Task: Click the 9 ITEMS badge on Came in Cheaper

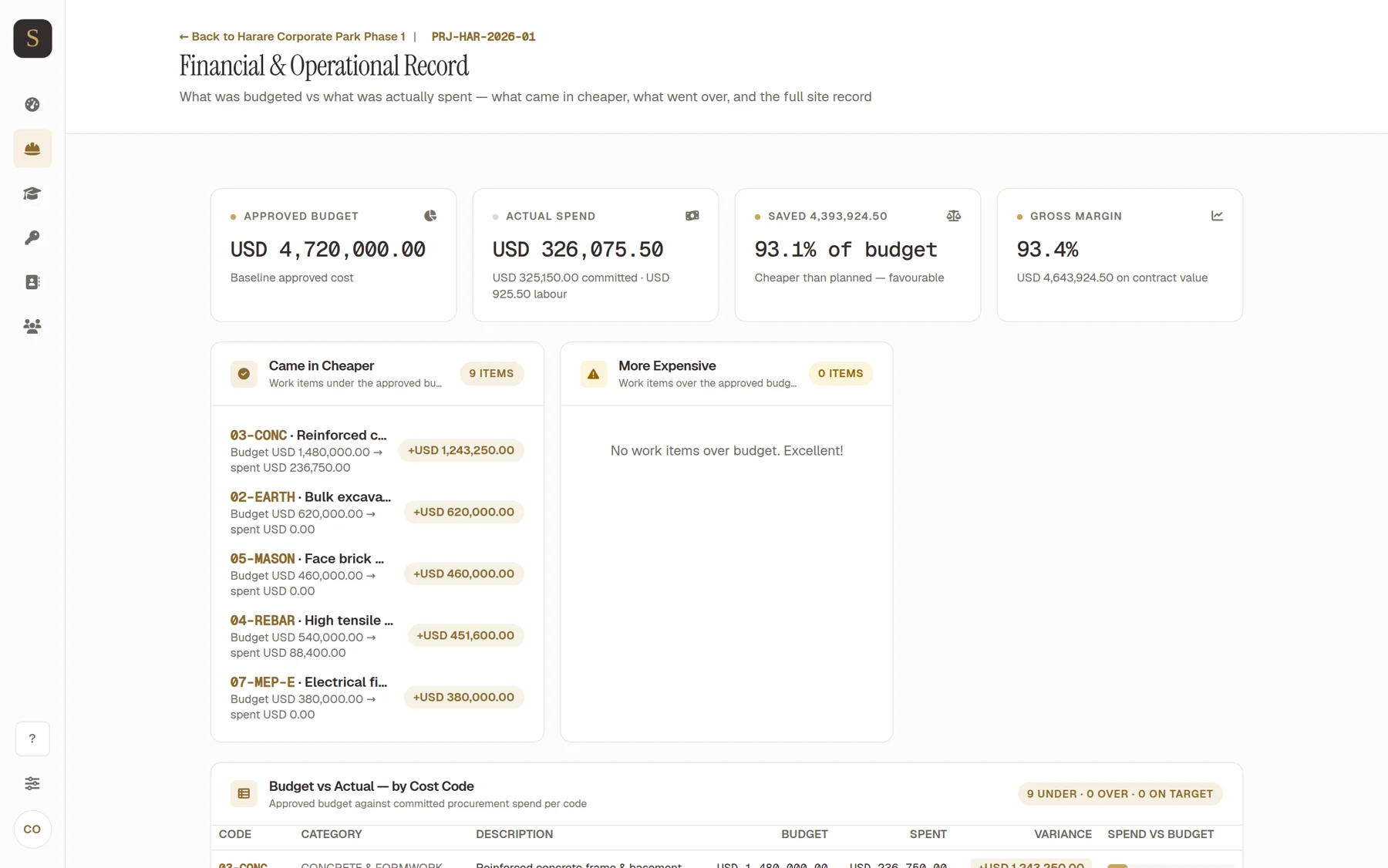Action: coord(491,374)
